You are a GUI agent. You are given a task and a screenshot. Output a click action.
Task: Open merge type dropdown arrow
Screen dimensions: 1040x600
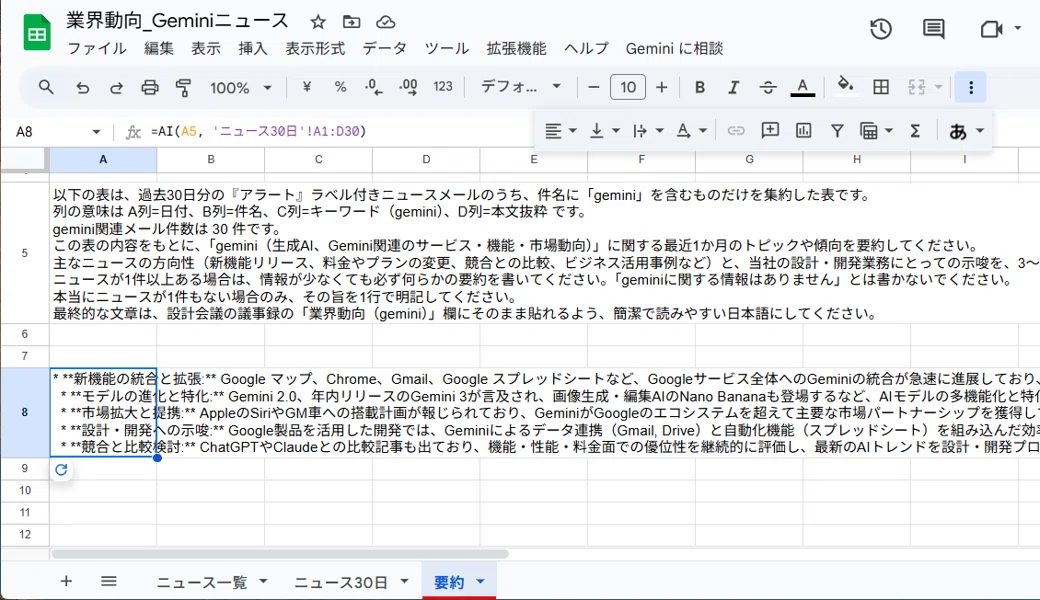pyautogui.click(x=939, y=87)
